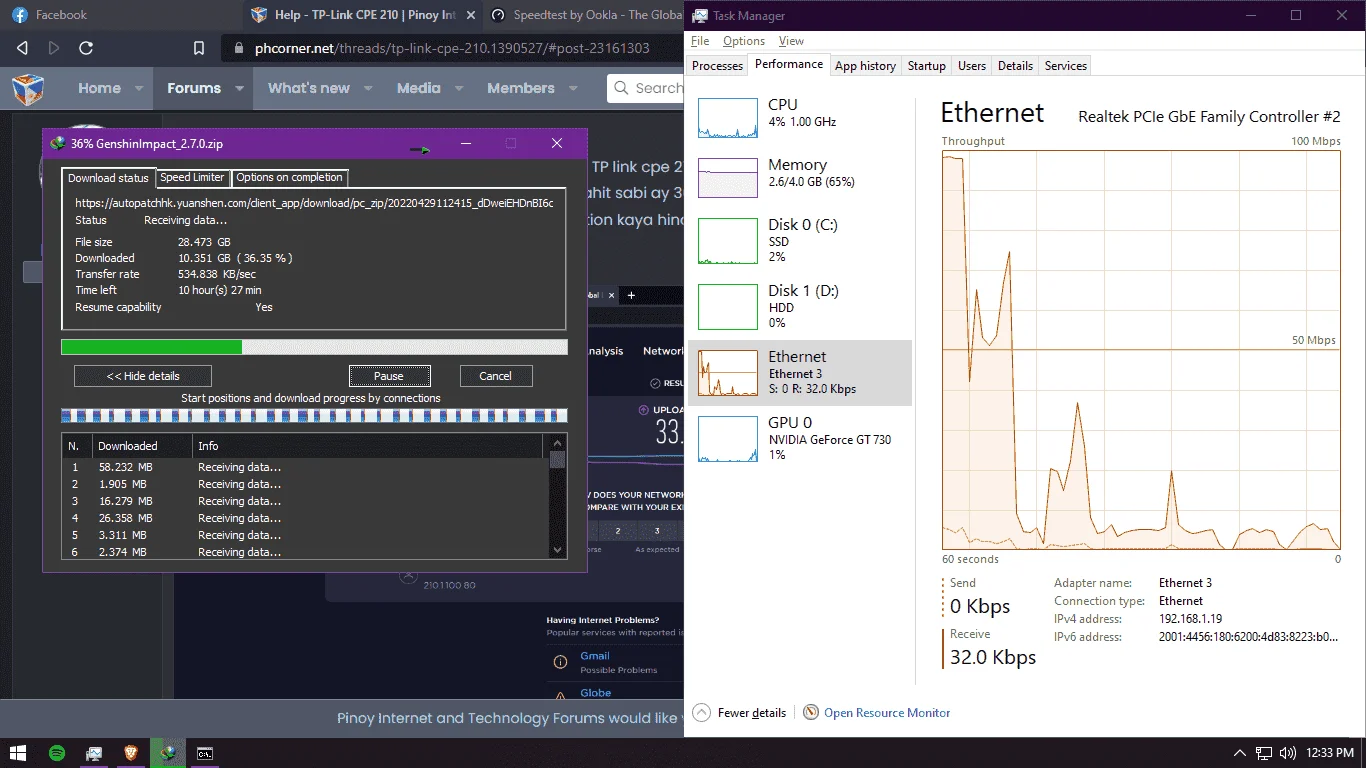
Task: Click the Fewer details up-arrow icon
Action: point(701,713)
